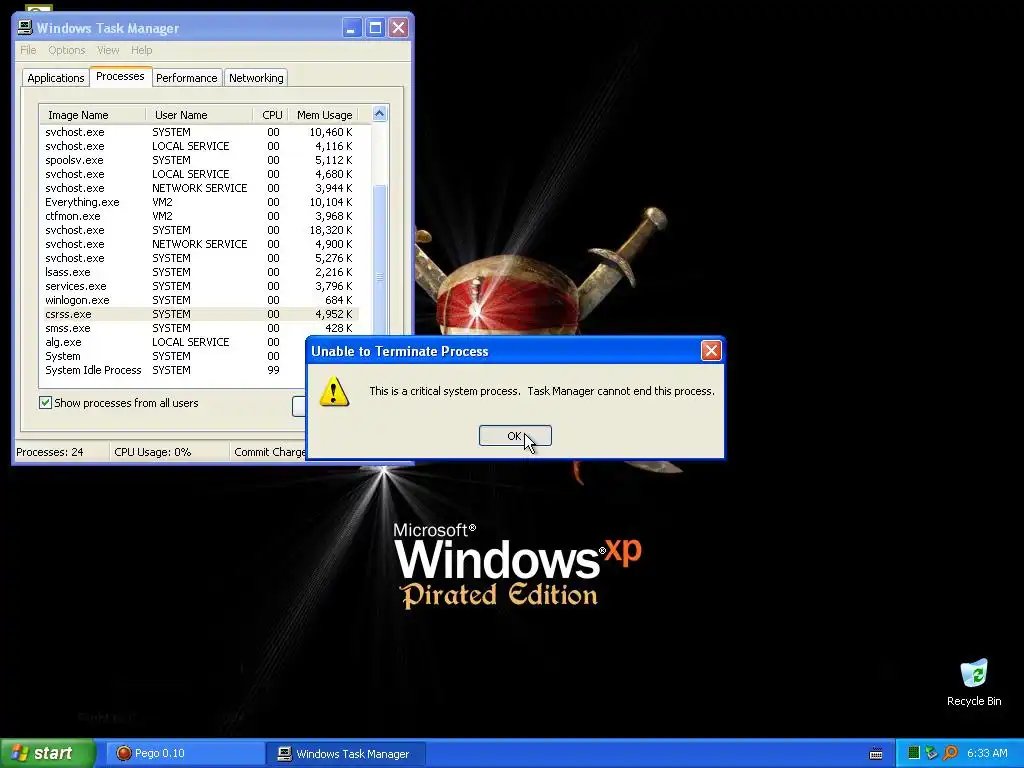Click the orange Everything search tray icon

950,754
